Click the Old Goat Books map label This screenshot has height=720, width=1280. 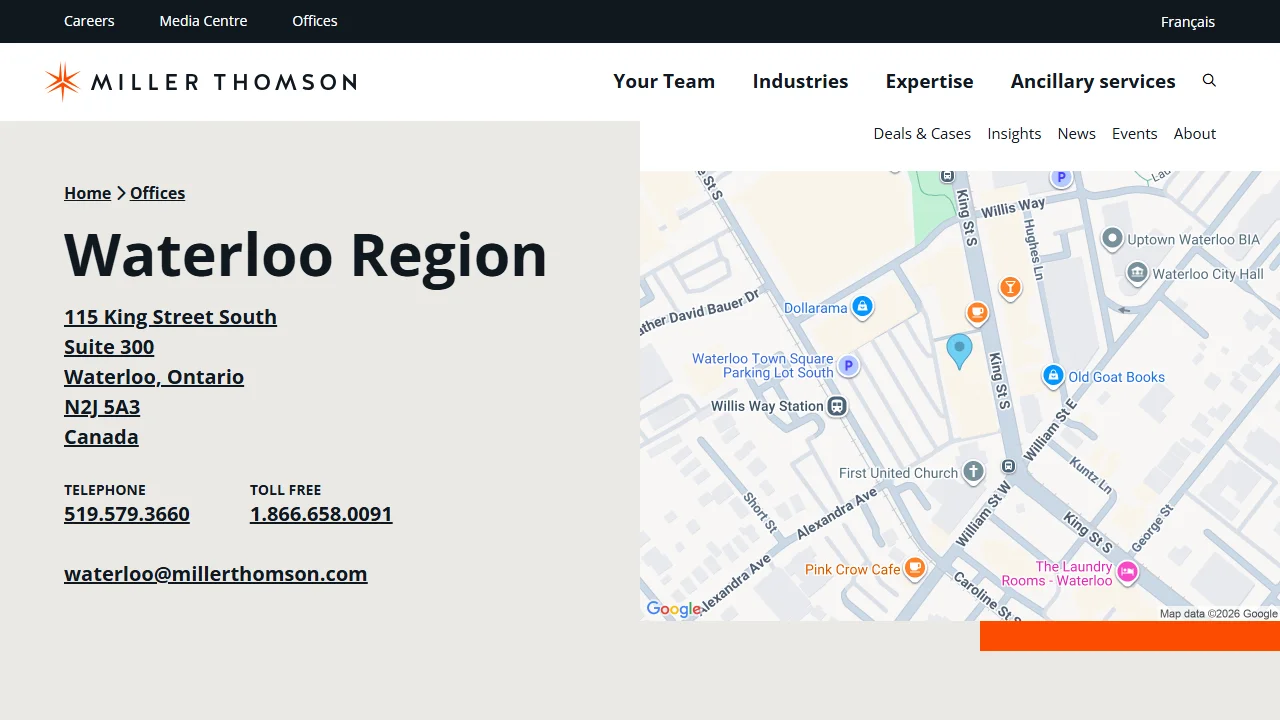1116,377
